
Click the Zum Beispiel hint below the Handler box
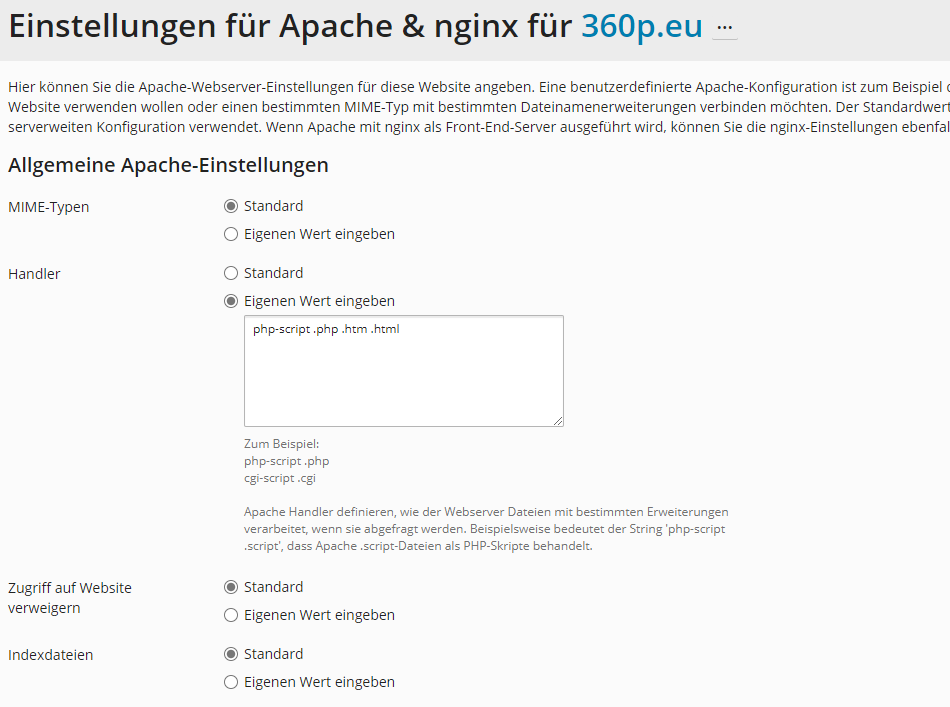(x=281, y=444)
